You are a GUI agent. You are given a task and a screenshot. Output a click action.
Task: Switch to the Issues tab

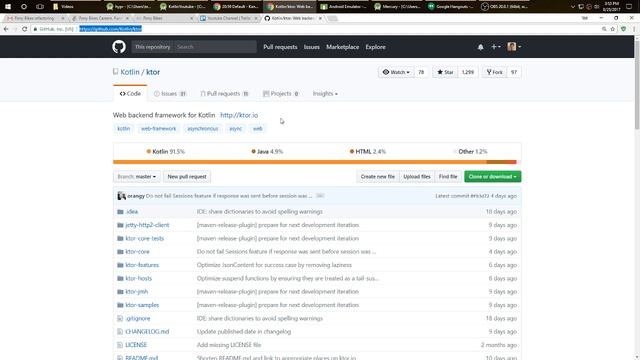click(170, 93)
